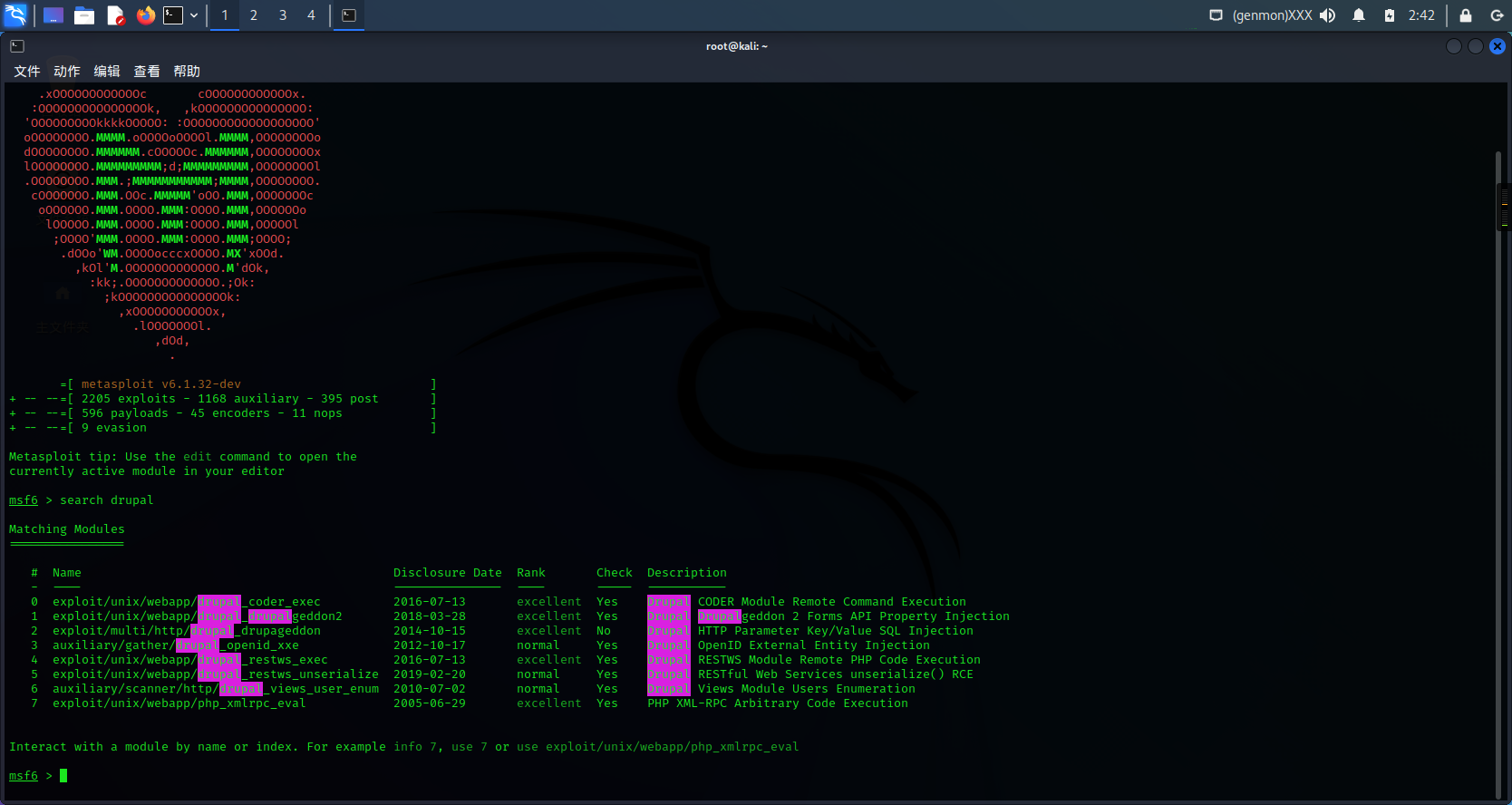The height and width of the screenshot is (805, 1512).
Task: Switch to workspace 3
Action: 283,15
